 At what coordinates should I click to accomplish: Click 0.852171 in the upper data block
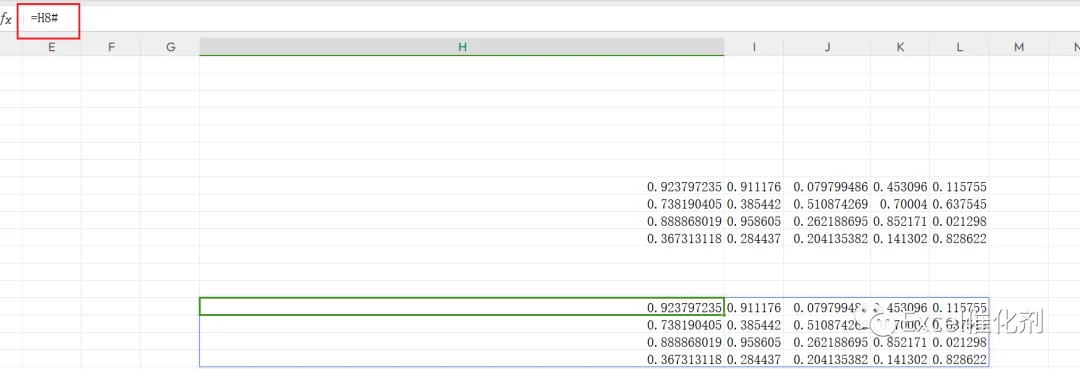click(900, 222)
